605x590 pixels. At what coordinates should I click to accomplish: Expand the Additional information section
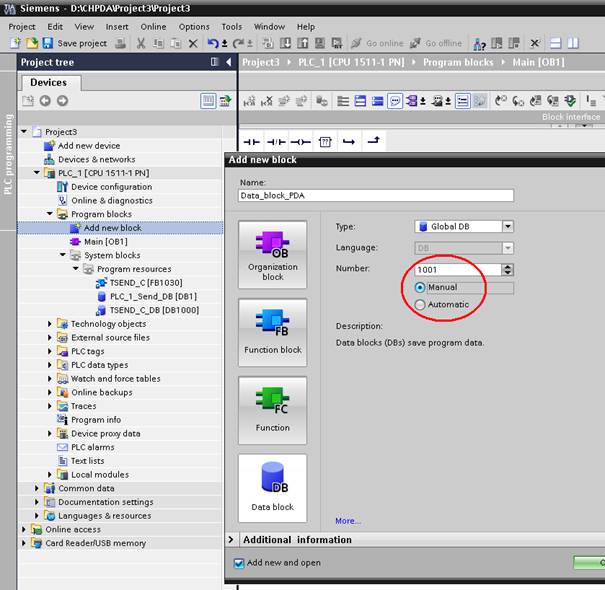(x=232, y=540)
